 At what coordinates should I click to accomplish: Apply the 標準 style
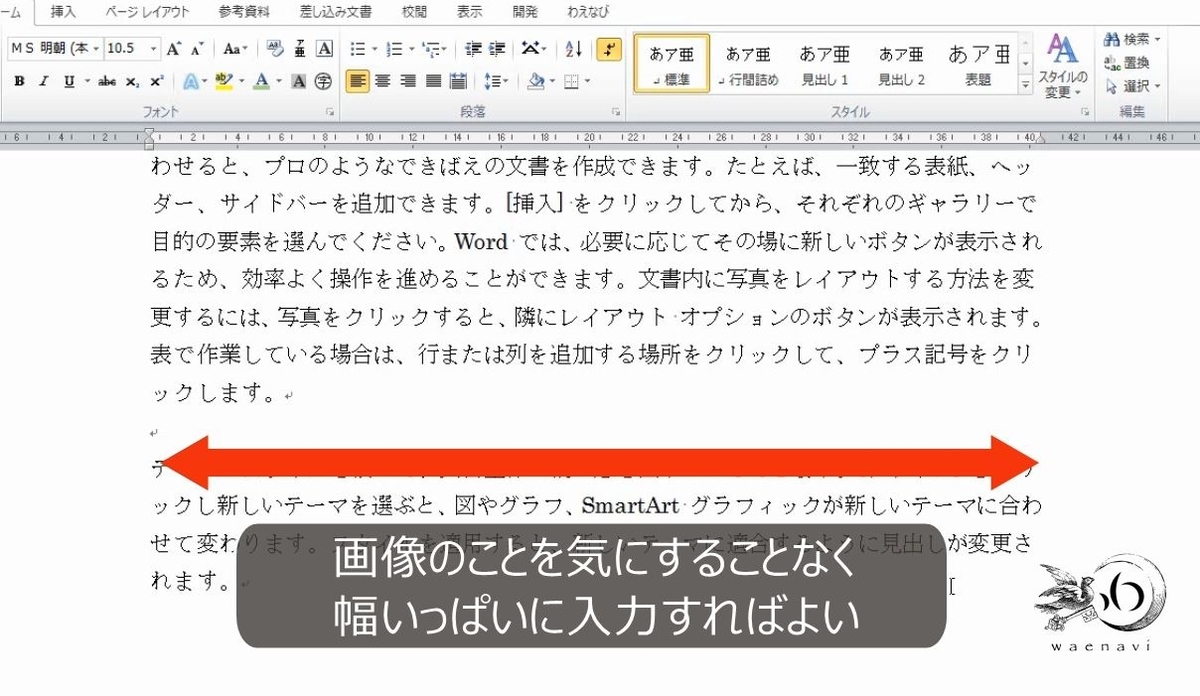[x=672, y=64]
